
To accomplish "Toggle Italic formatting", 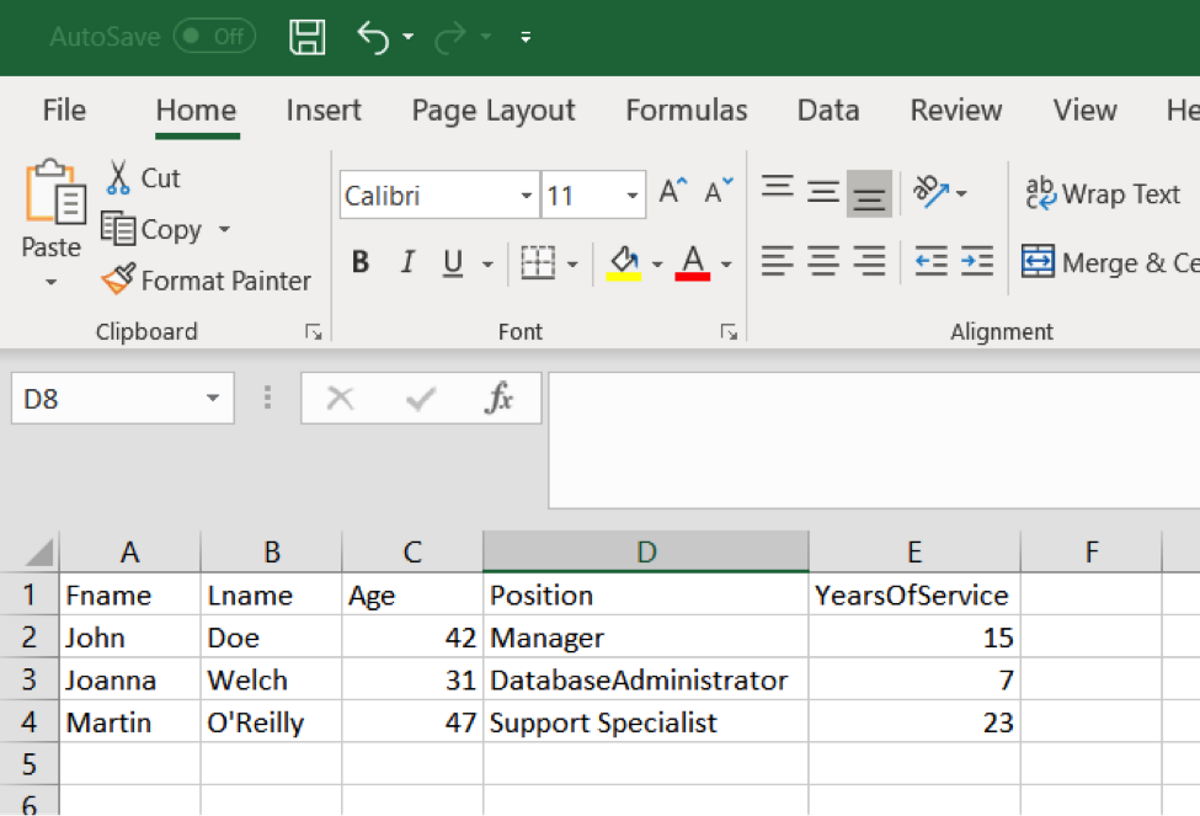I will click(x=407, y=264).
